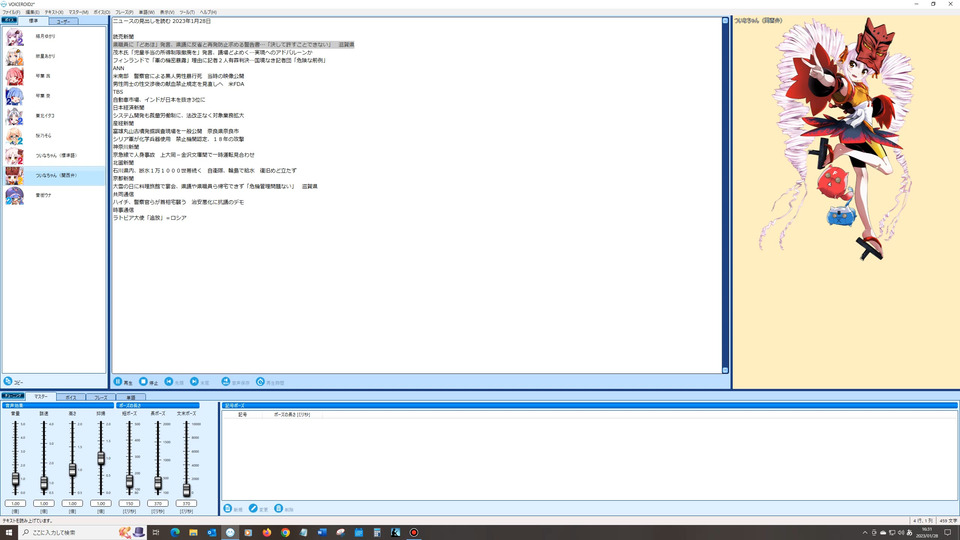Screen dimensions: 960x540
Task: Click the Windows Start button
Action: (9, 532)
